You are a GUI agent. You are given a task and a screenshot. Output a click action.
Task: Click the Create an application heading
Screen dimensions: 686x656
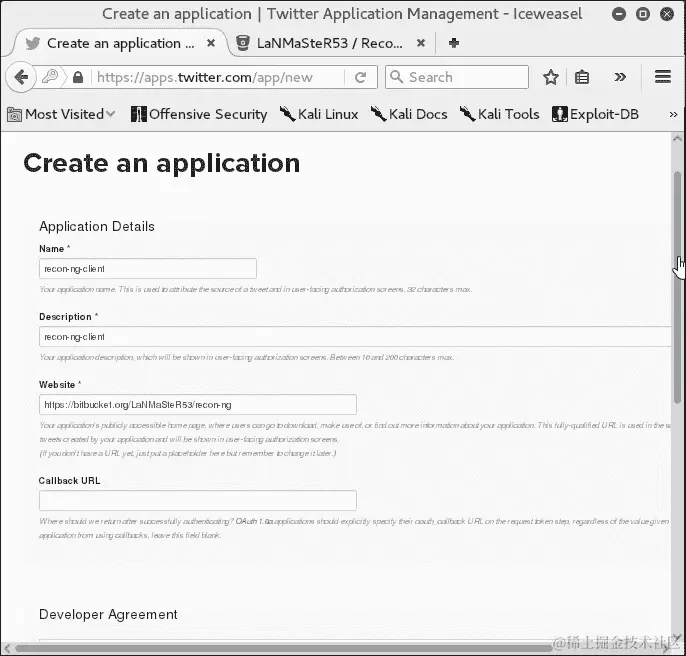pos(162,163)
